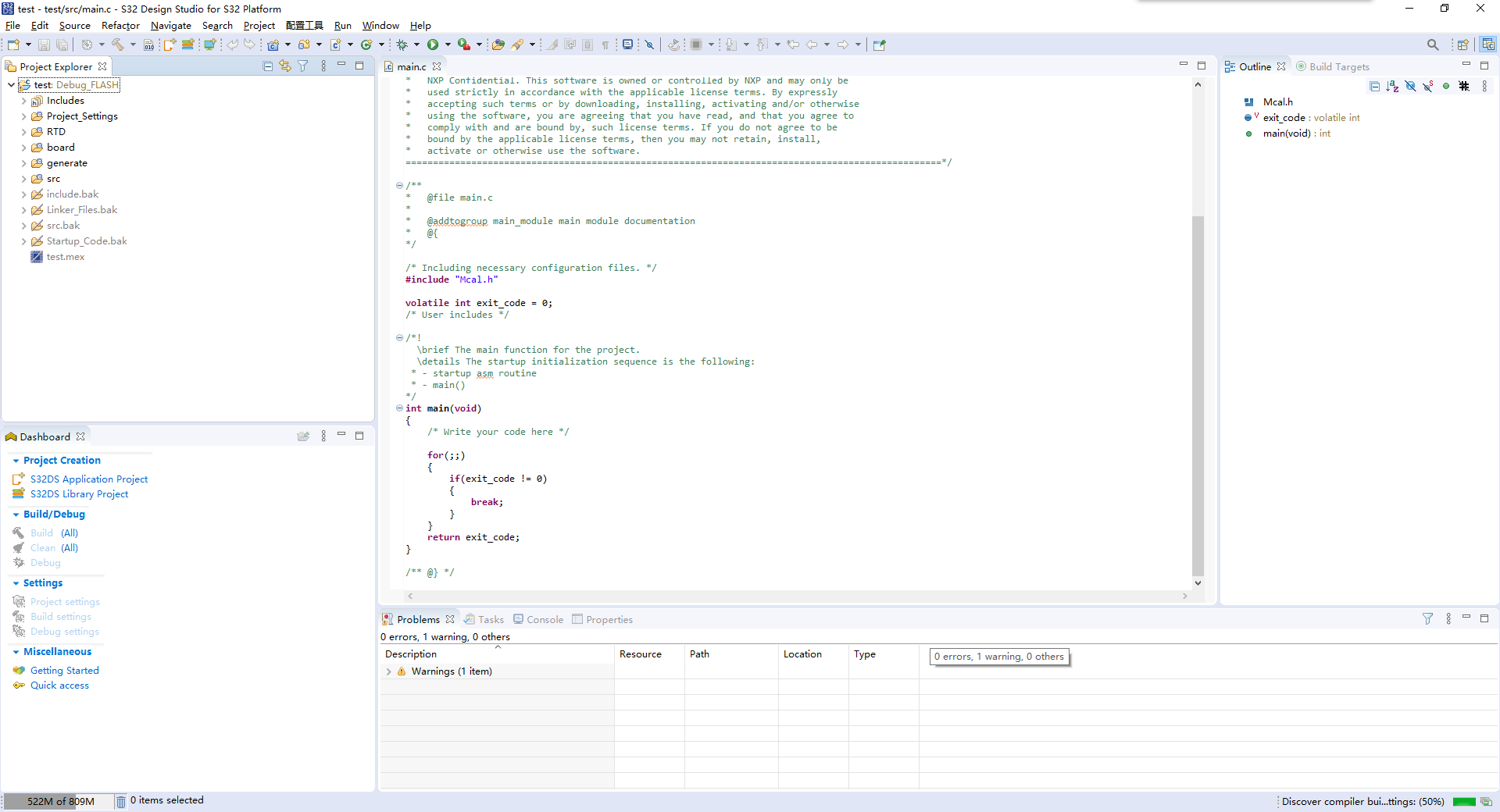Screen dimensions: 1500x812
Task: Open the 配置工具 menu
Action: [x=305, y=26]
